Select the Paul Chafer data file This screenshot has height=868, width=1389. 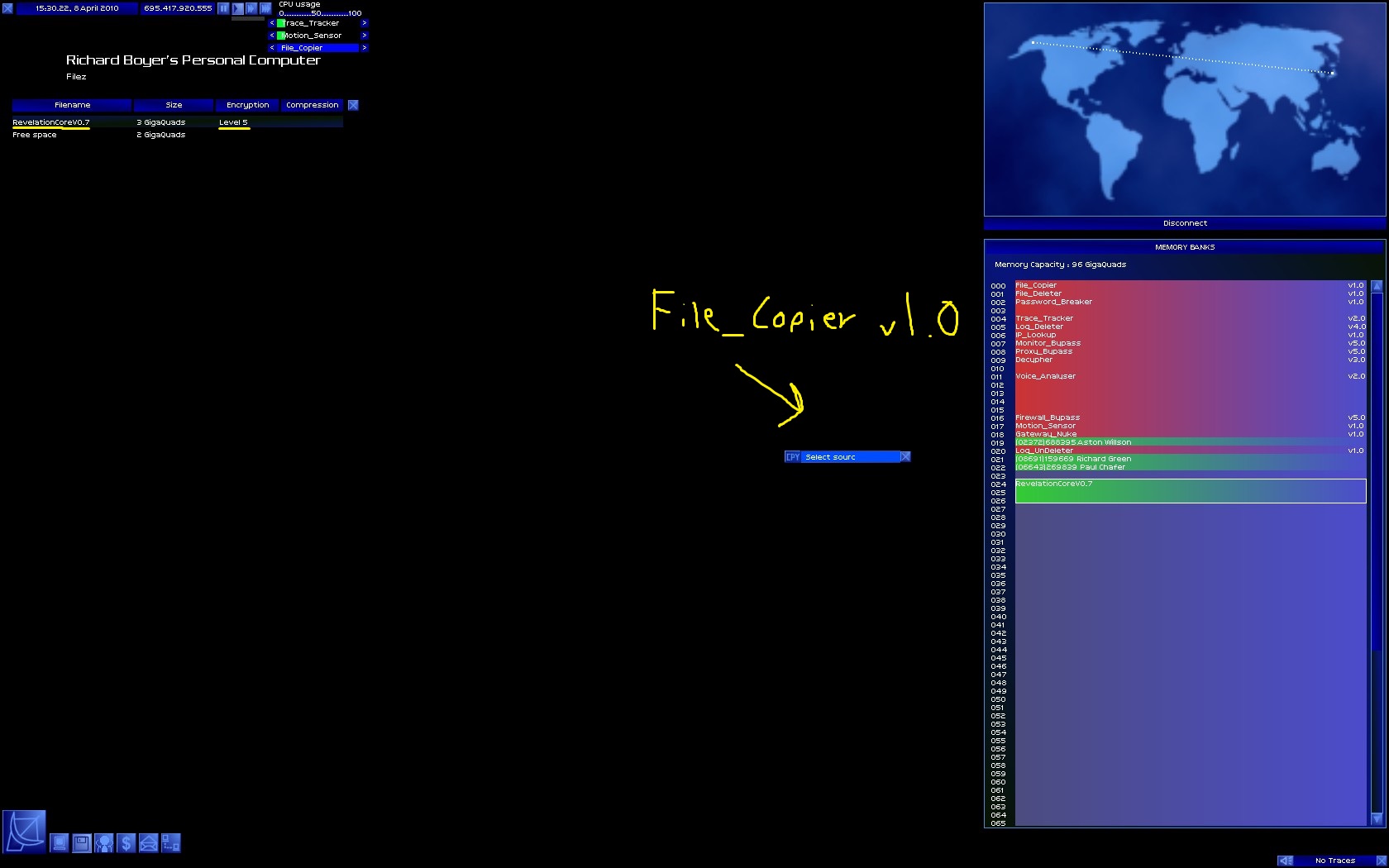(x=1190, y=467)
